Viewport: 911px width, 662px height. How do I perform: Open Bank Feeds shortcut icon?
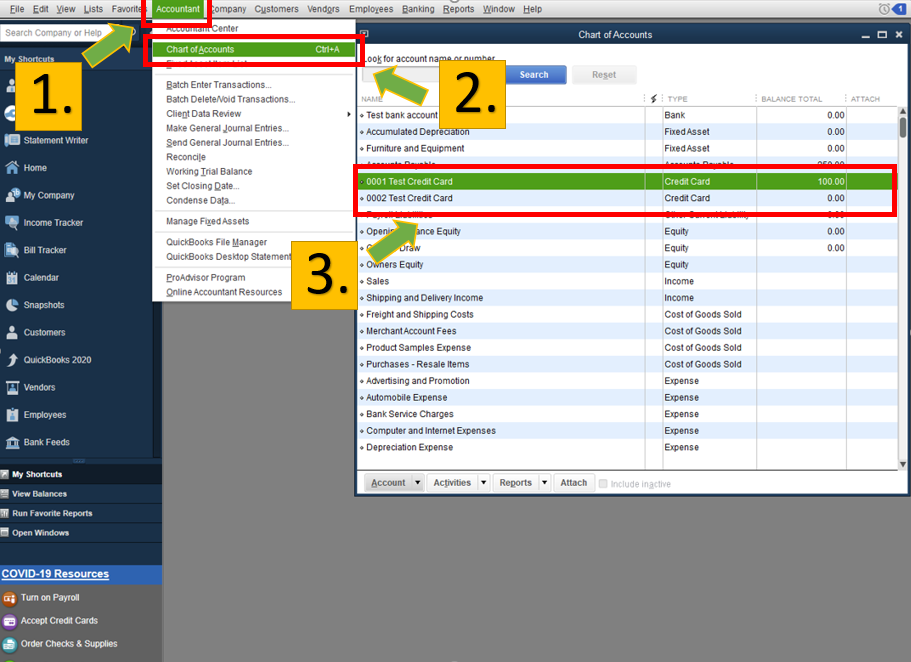[12, 442]
